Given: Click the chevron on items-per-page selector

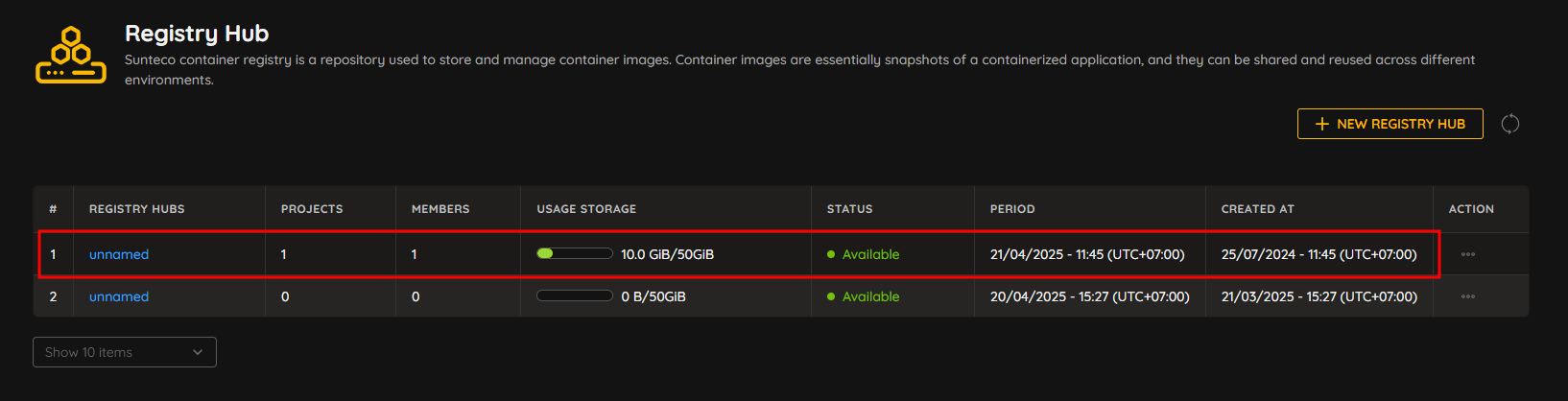Looking at the screenshot, I should 198,352.
